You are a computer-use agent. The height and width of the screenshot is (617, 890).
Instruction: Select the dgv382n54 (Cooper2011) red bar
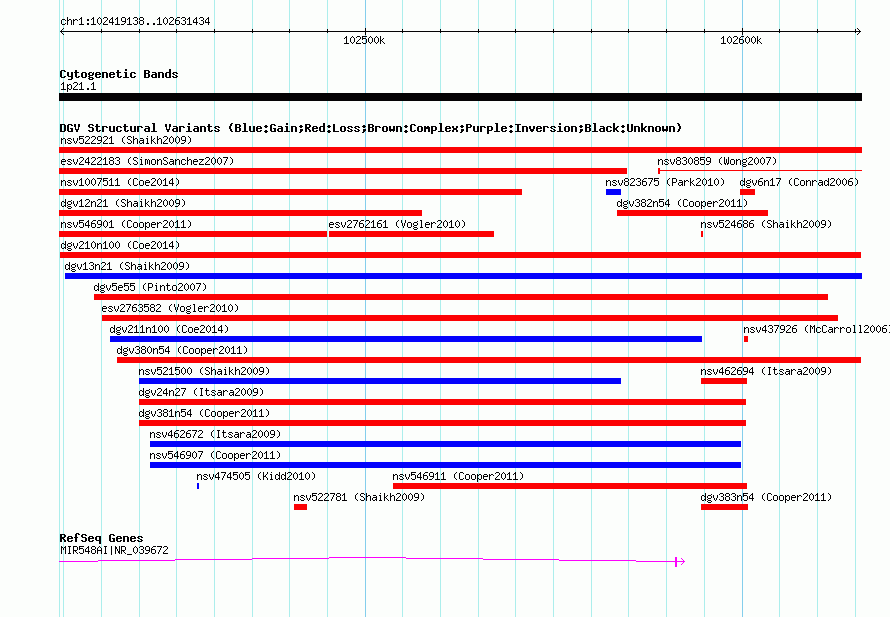tap(692, 213)
